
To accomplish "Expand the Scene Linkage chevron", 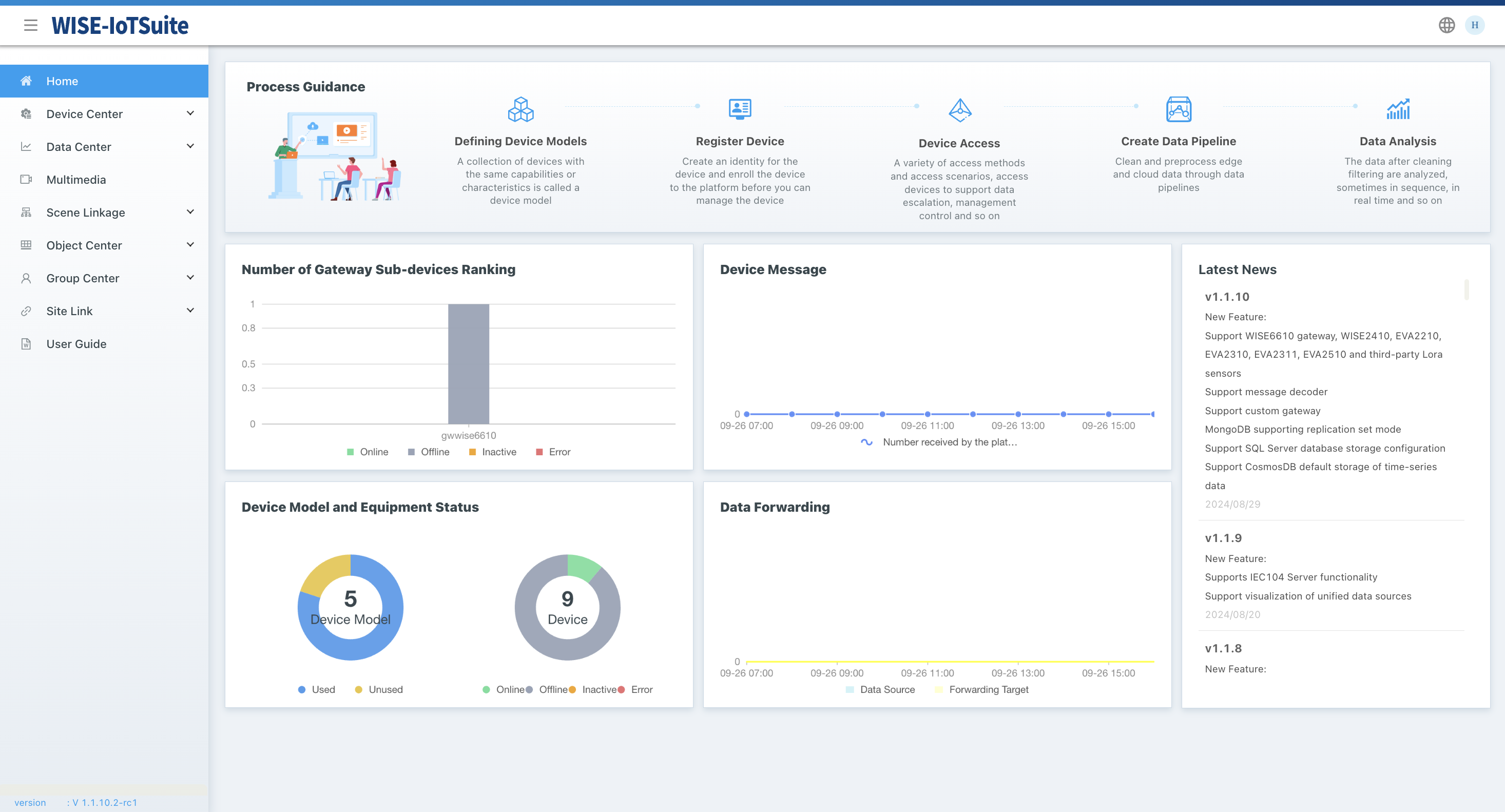I will (x=190, y=212).
